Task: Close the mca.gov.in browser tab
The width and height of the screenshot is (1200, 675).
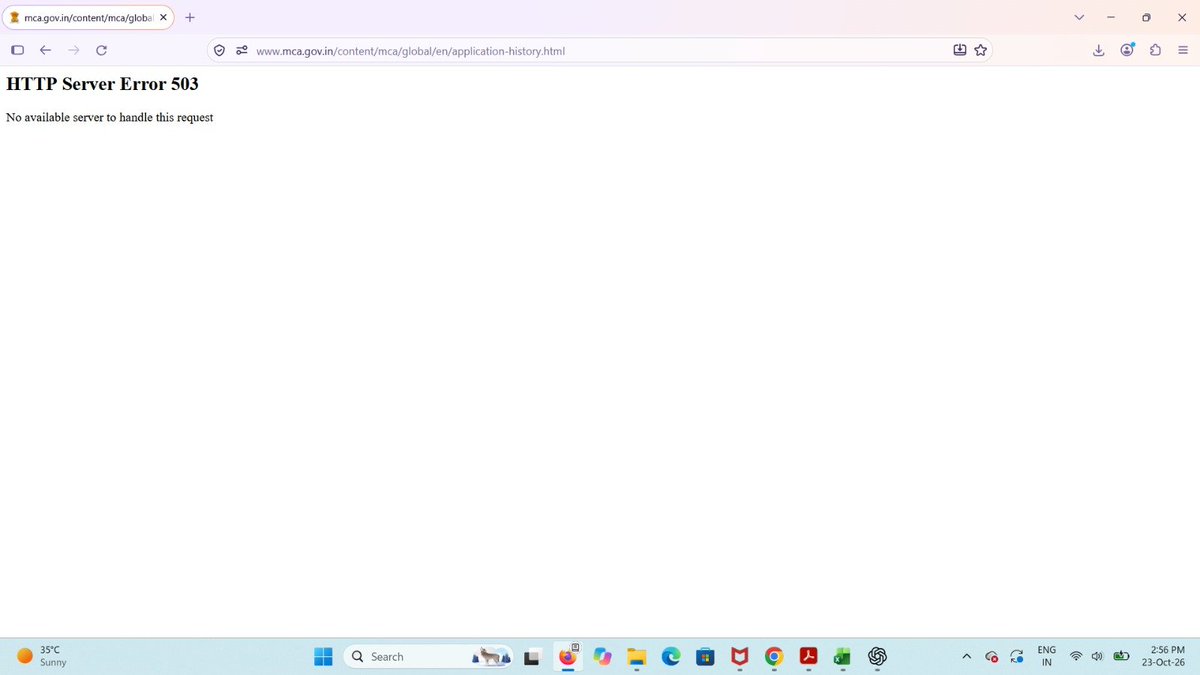Action: tap(164, 17)
